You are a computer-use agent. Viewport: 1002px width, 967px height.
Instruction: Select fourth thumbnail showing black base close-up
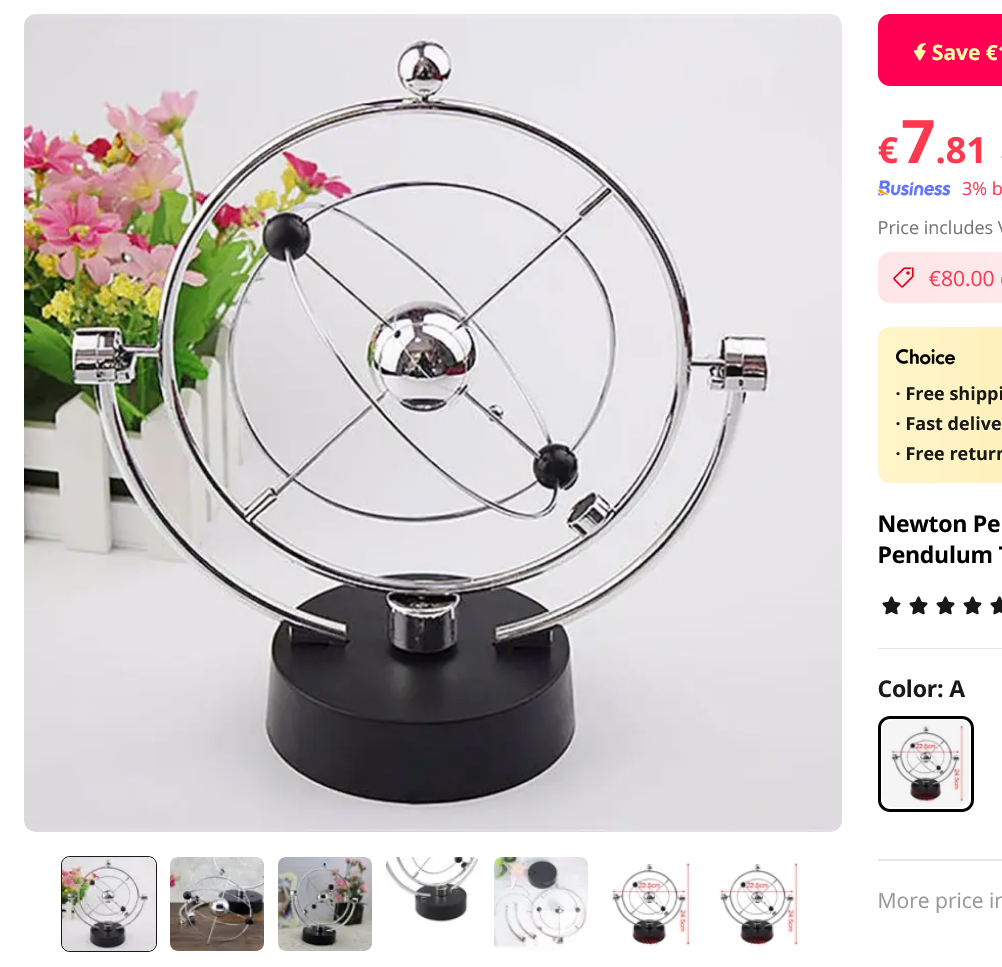click(433, 904)
